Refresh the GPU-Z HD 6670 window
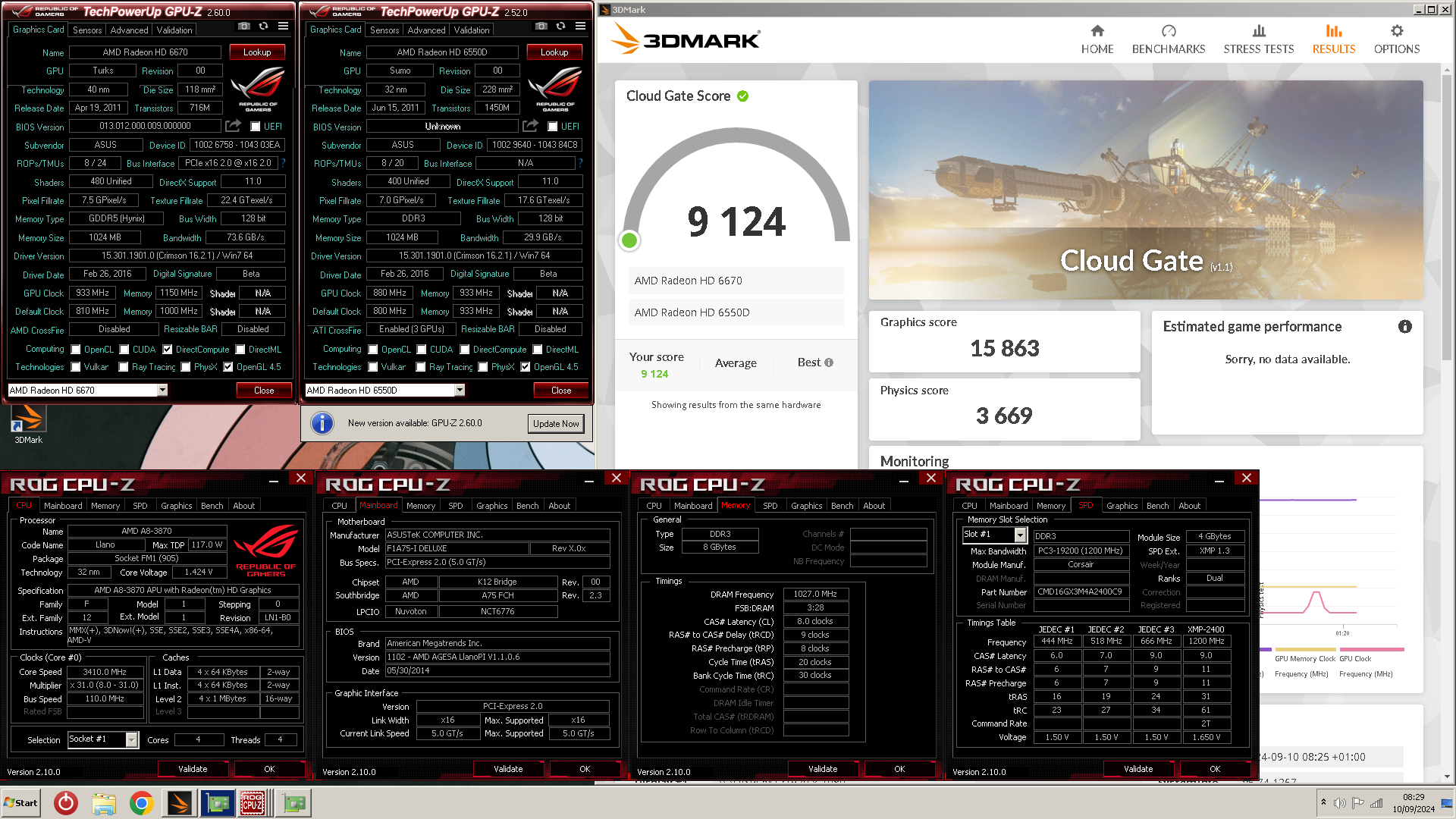This screenshot has height=819, width=1456. [x=263, y=26]
